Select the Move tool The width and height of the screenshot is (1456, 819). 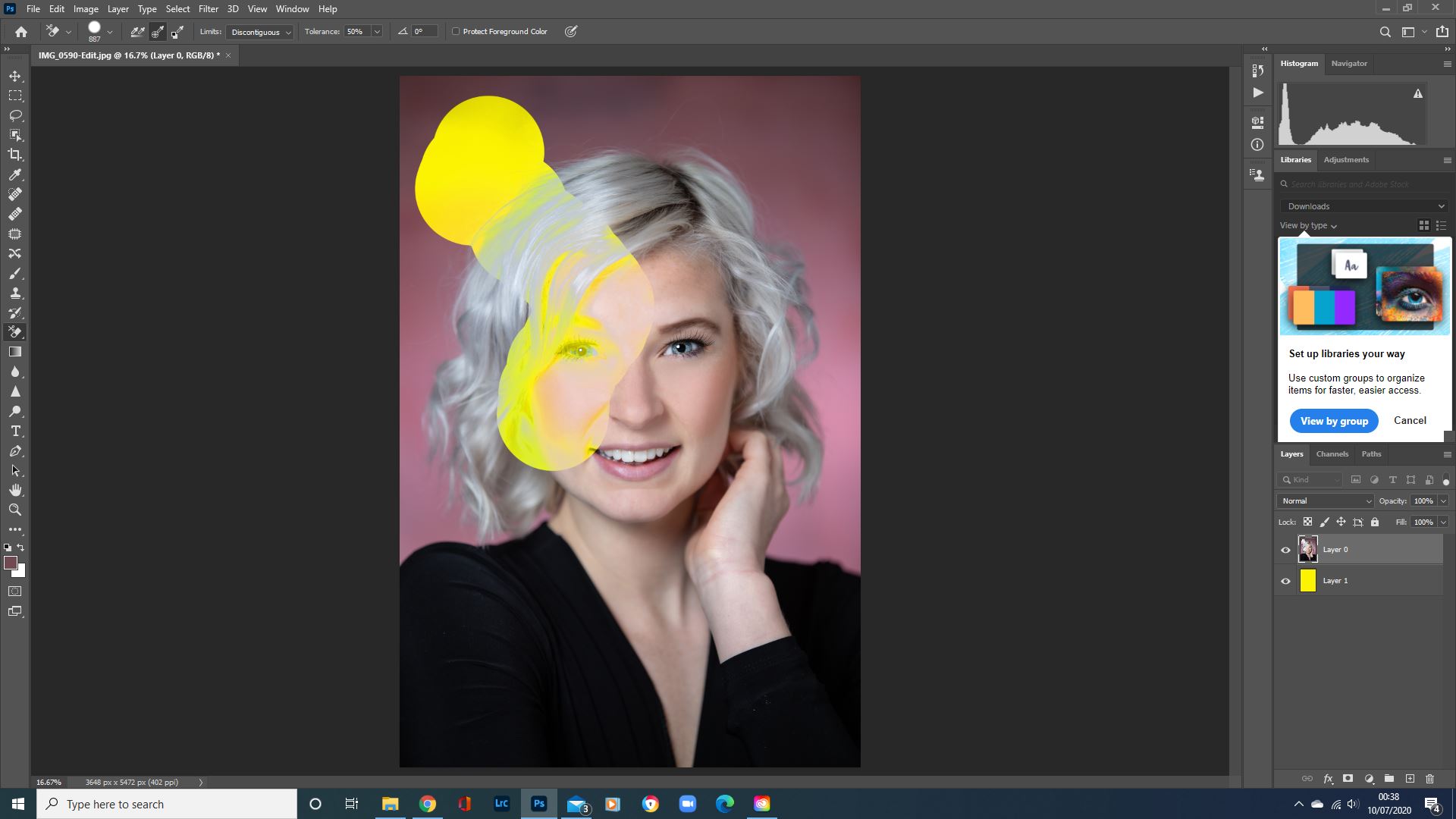coord(15,76)
